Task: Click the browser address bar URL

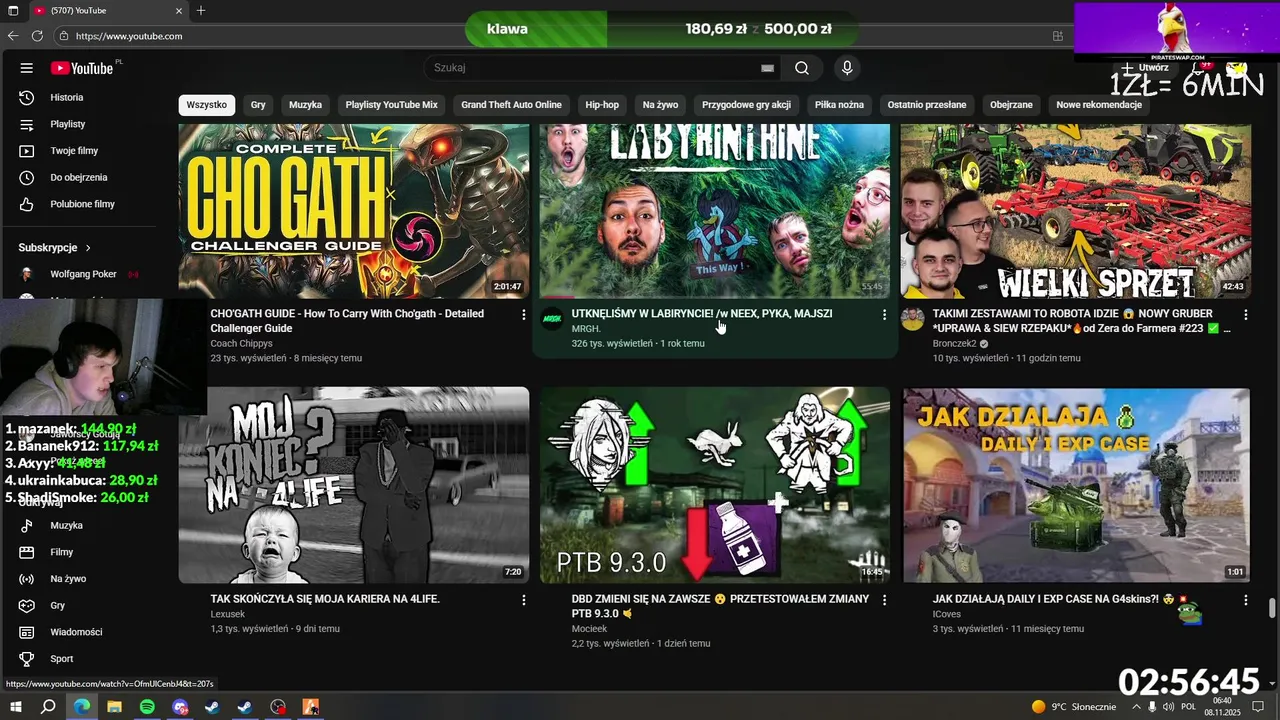Action: point(129,36)
